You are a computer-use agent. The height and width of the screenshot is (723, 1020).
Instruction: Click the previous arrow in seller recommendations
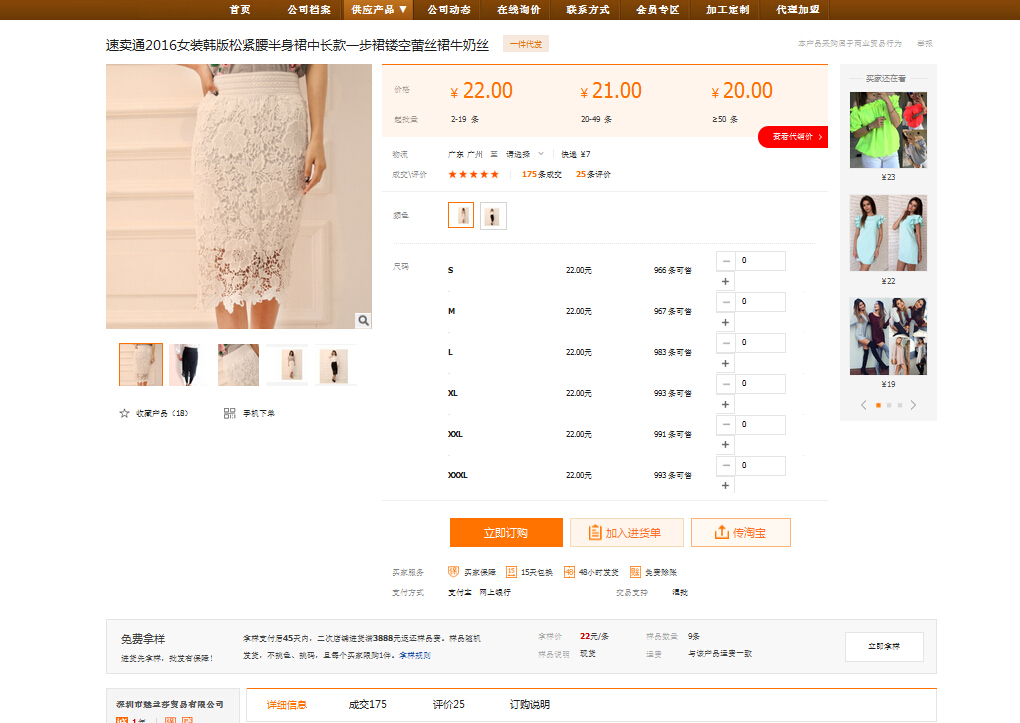click(864, 405)
